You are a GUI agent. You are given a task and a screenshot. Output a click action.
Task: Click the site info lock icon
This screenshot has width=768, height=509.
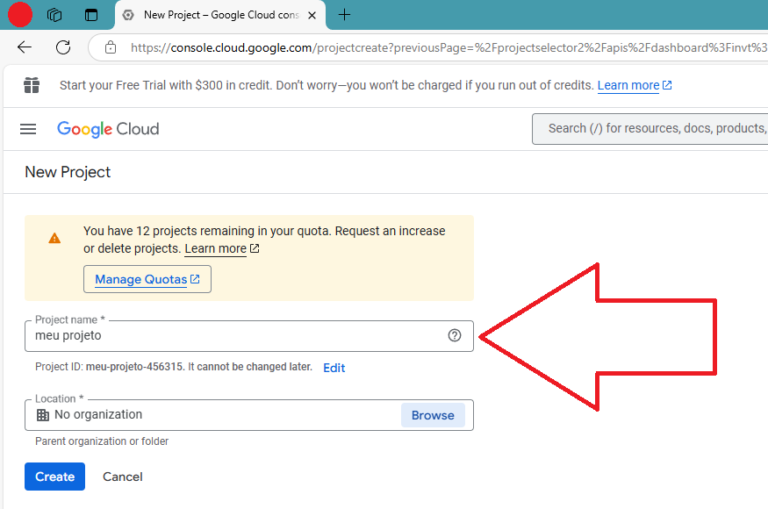point(111,47)
